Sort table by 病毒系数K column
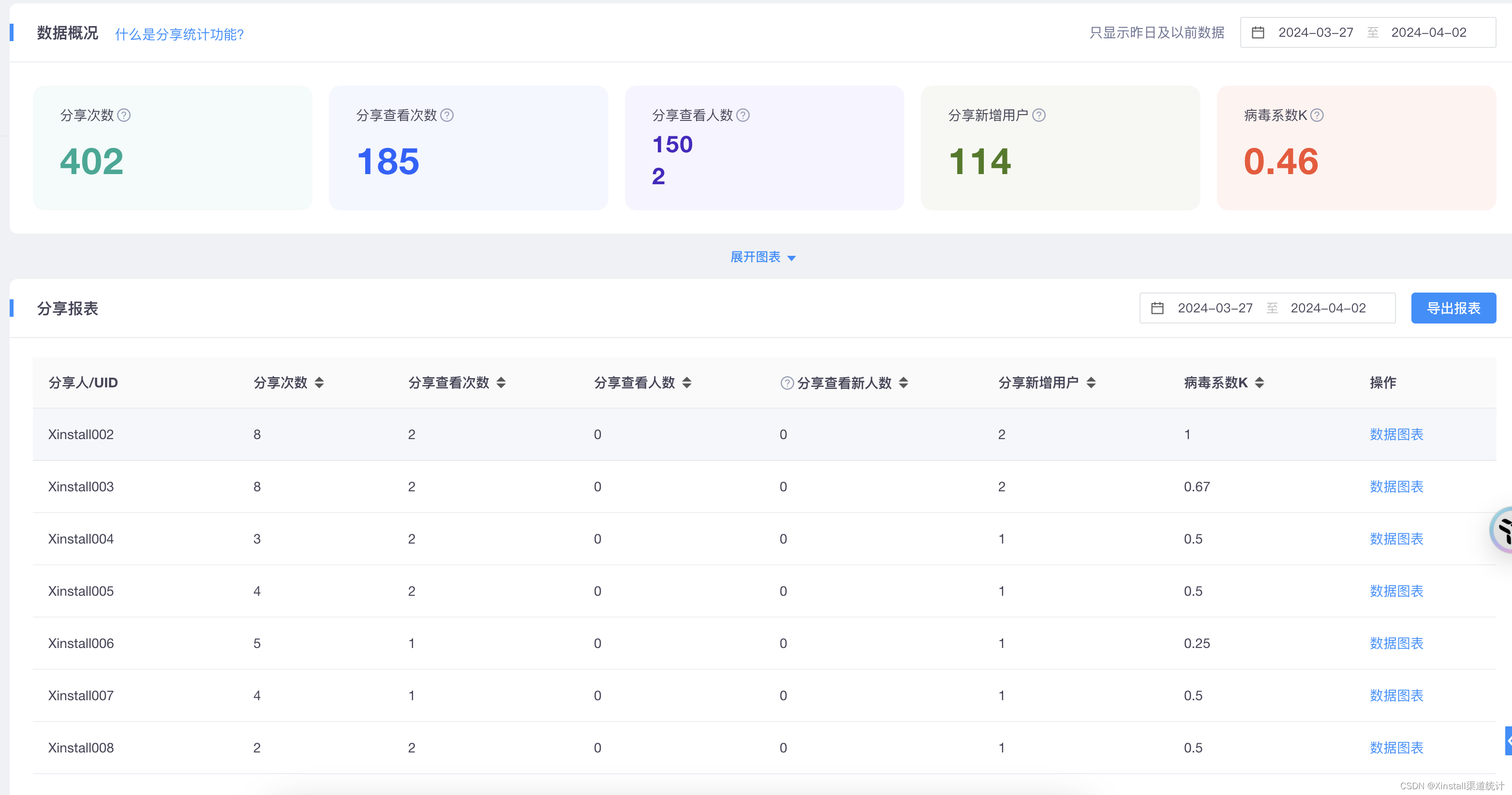This screenshot has width=1512, height=795. [x=1259, y=383]
